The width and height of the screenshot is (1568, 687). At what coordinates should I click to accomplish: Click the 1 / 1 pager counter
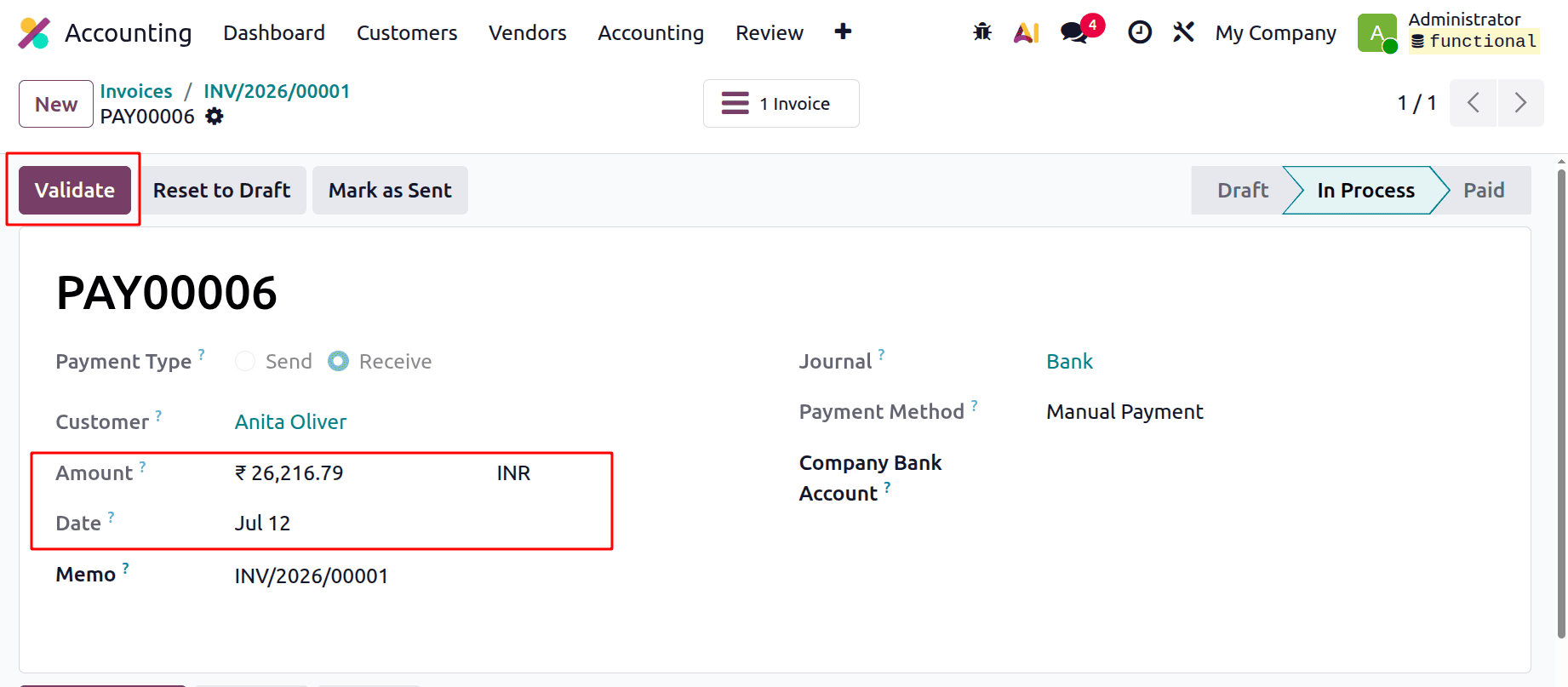tap(1416, 103)
